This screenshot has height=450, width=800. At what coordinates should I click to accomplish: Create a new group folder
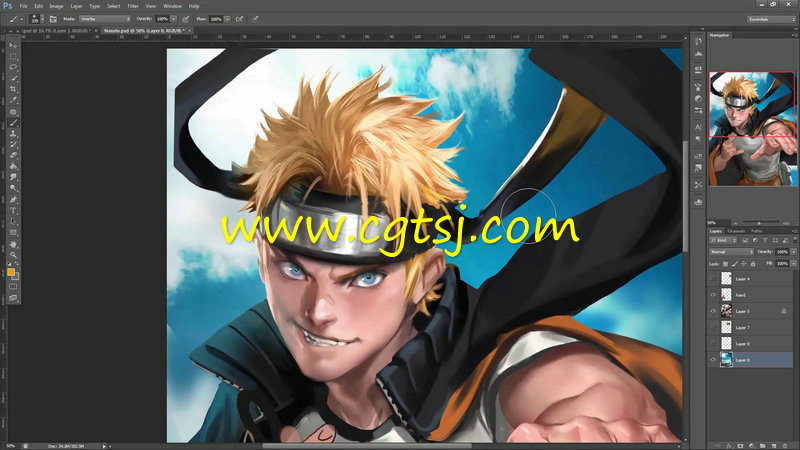click(x=762, y=446)
